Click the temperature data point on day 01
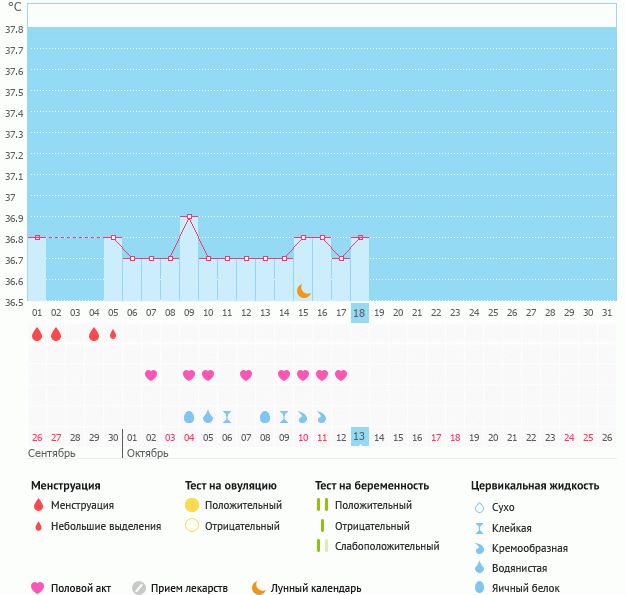The height and width of the screenshot is (595, 626). tap(37, 237)
